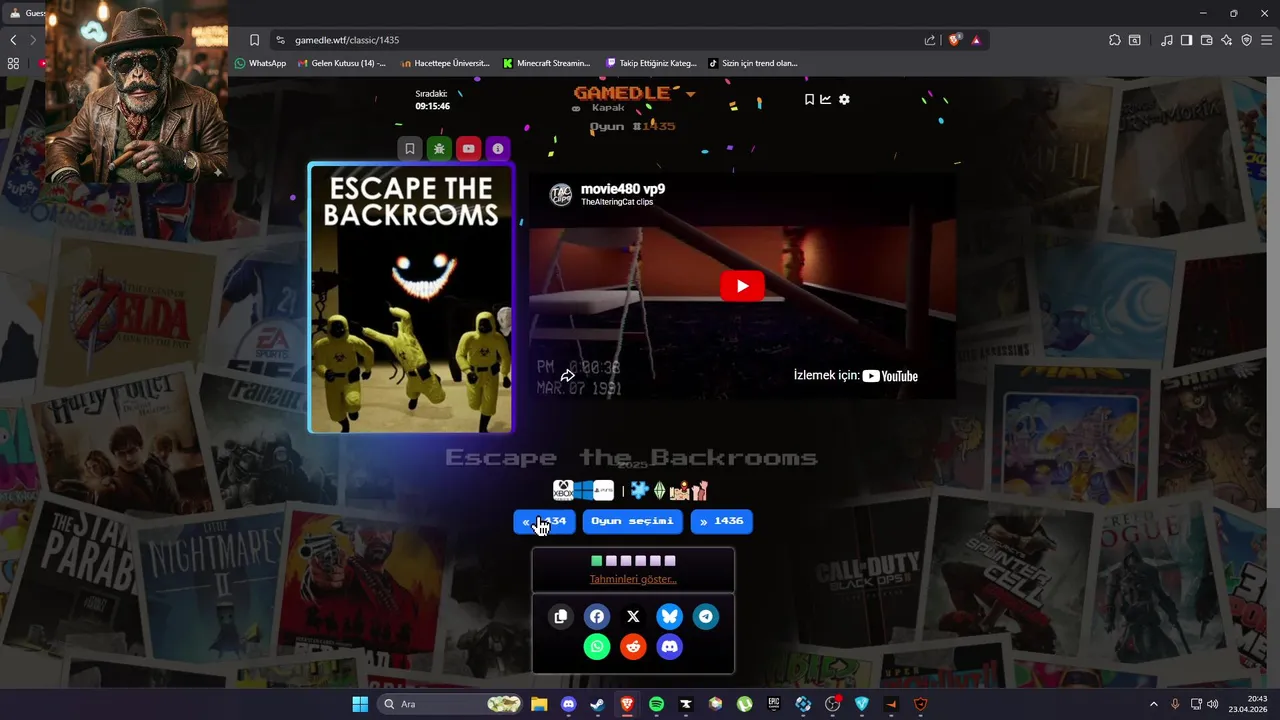Image resolution: width=1280 pixels, height=720 pixels.
Task: Share result on Telegram
Action: pos(706,617)
